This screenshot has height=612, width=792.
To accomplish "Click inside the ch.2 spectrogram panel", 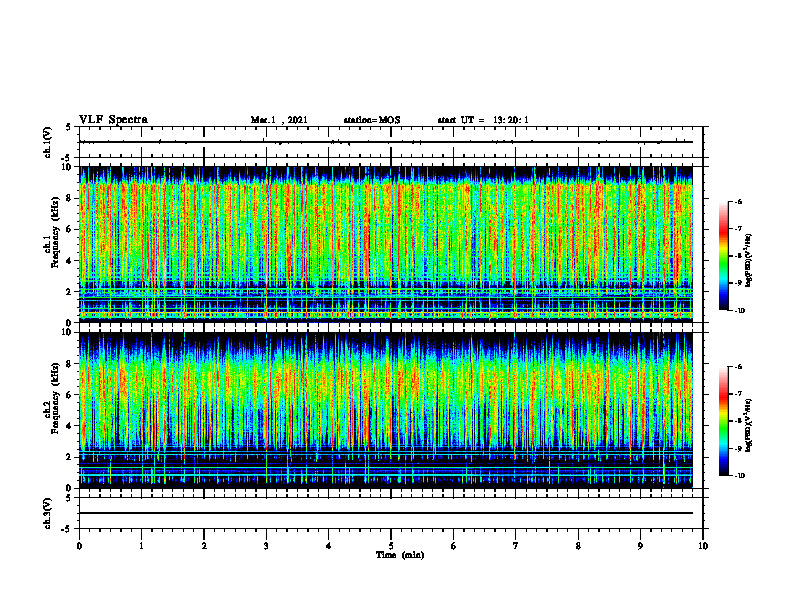I will point(386,410).
